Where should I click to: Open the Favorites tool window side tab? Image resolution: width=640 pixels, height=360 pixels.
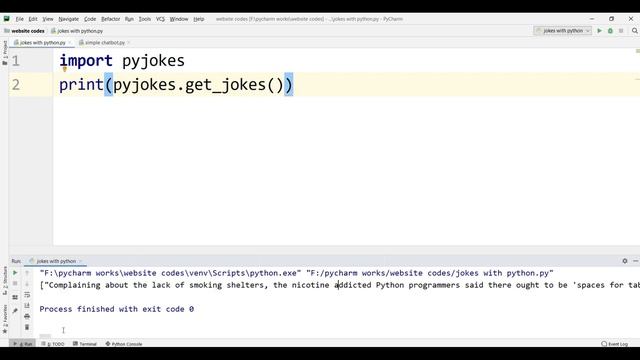[x=4, y=318]
